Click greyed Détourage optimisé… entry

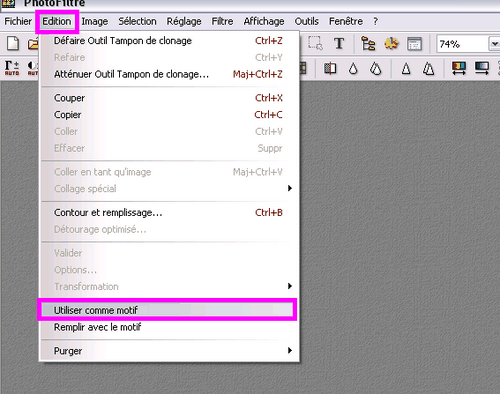click(168, 229)
